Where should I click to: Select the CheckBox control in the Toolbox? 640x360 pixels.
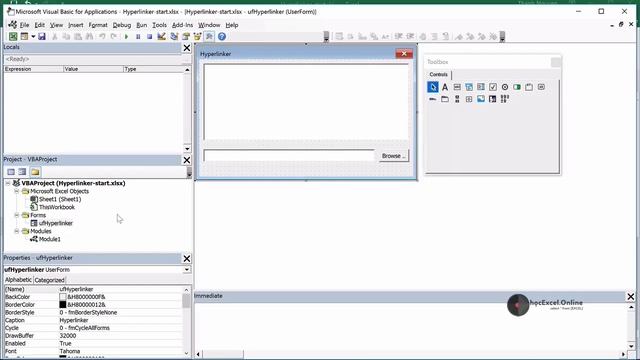pyautogui.click(x=493, y=87)
